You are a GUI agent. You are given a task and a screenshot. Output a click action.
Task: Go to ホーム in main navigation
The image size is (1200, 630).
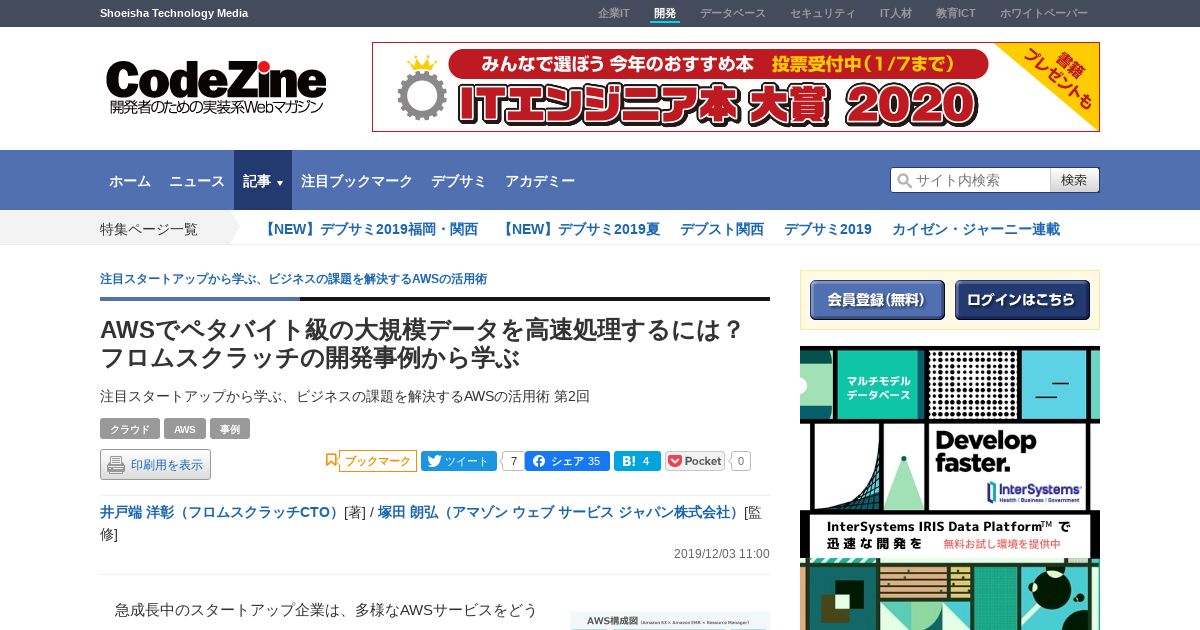point(130,181)
